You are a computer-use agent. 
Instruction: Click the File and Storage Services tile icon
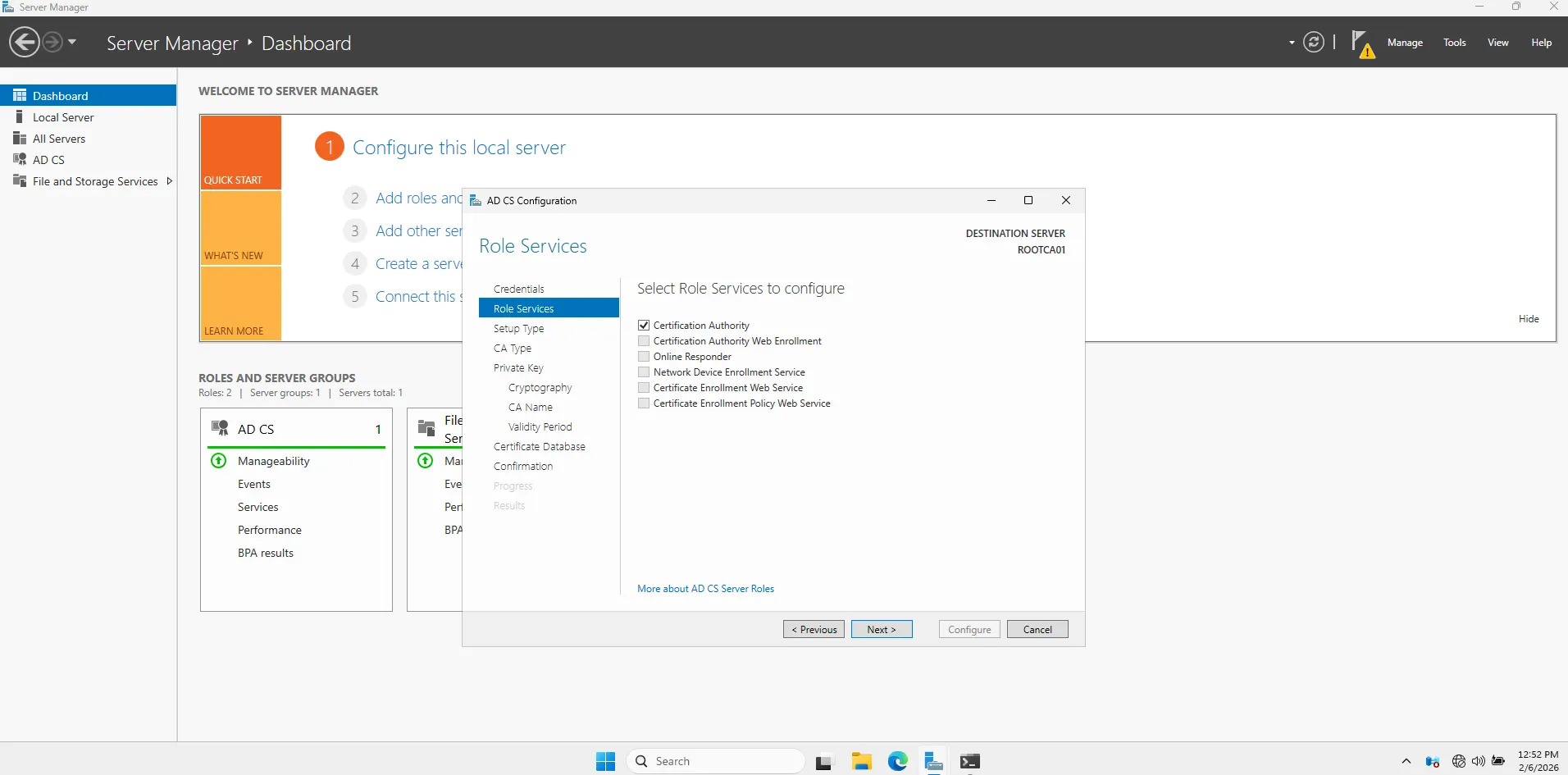[x=426, y=428]
